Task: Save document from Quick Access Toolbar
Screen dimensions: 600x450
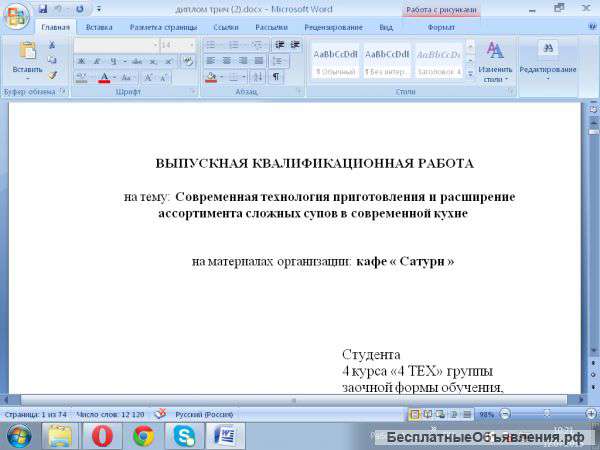Action: (43, 9)
